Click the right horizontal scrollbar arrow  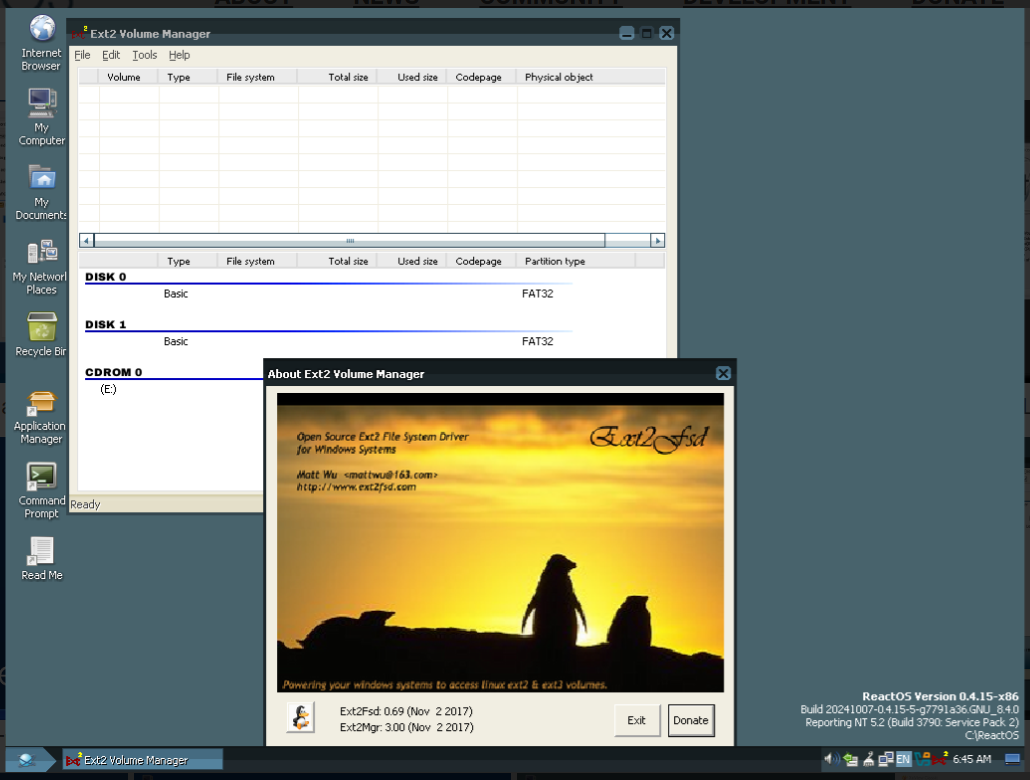pyautogui.click(x=658, y=240)
